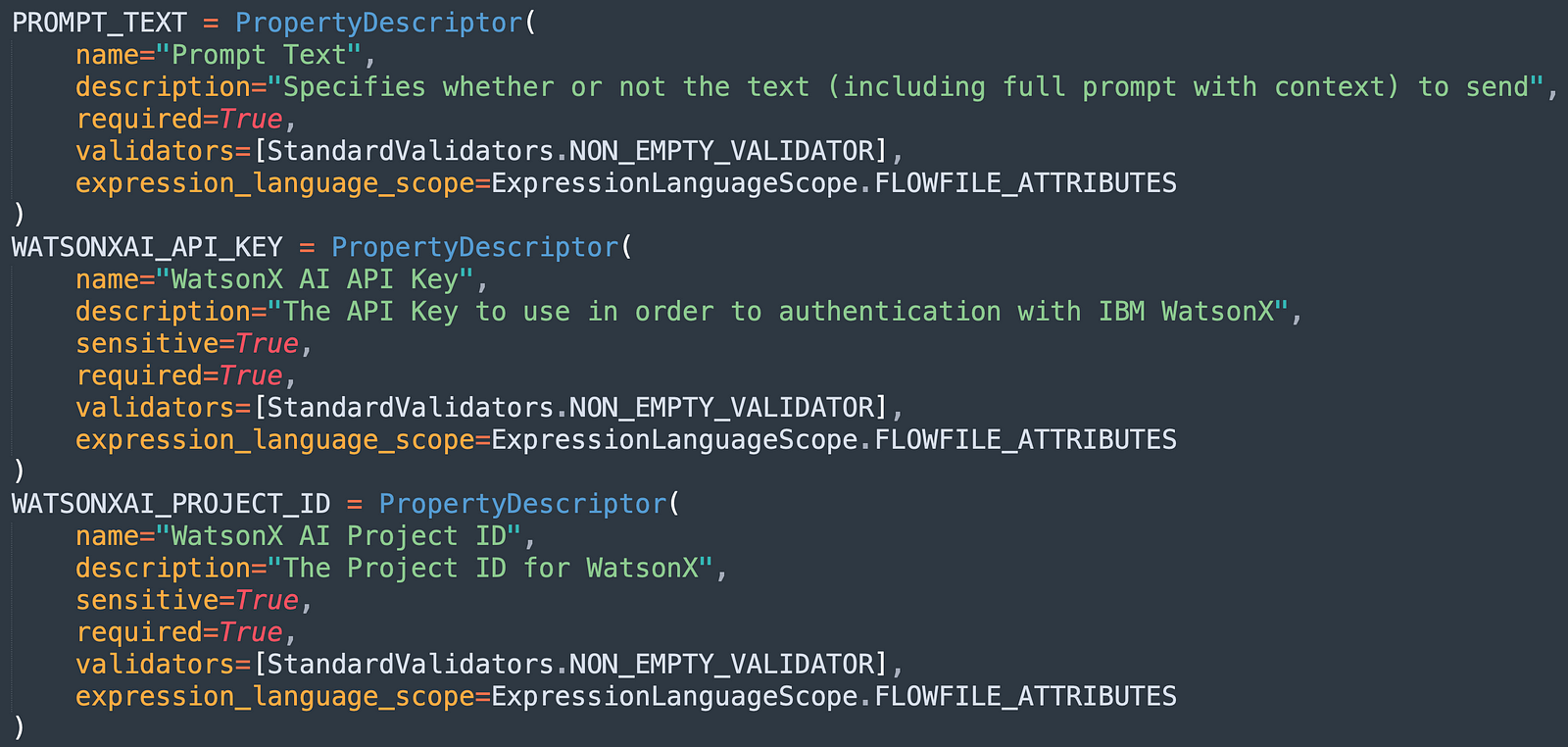Click the "Specifies whether or not" description string
Image resolution: width=1568 pixels, height=747 pixels.
pyautogui.click(x=911, y=87)
